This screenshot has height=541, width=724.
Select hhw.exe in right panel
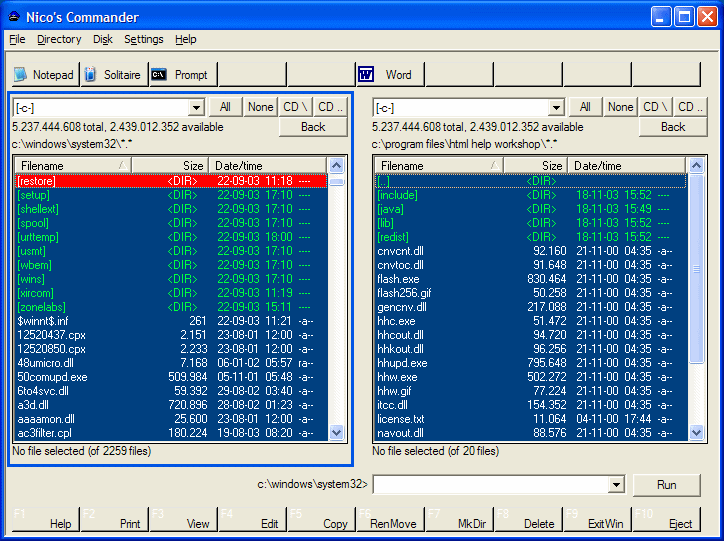531,377
